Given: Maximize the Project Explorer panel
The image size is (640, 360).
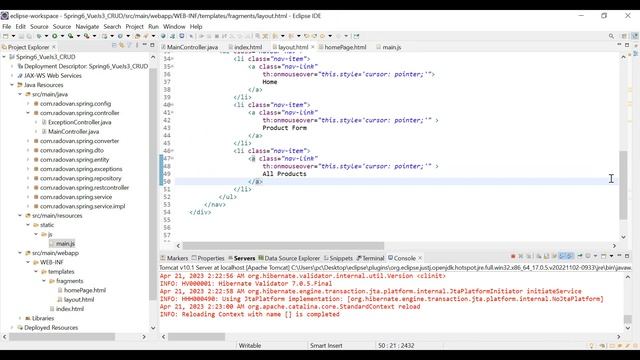Looking at the screenshot, I should (x=152, y=45).
